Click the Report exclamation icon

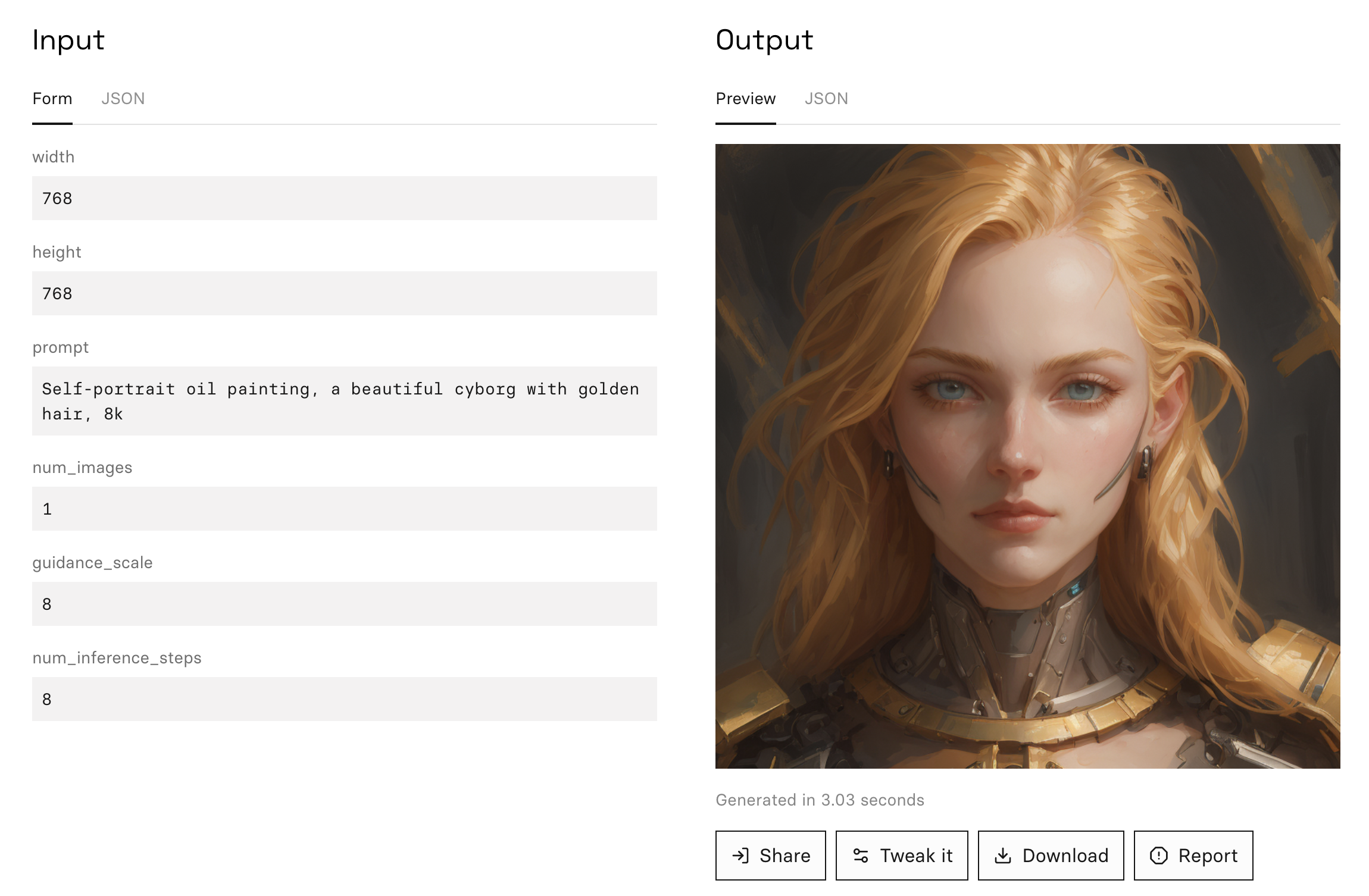coord(1158,856)
